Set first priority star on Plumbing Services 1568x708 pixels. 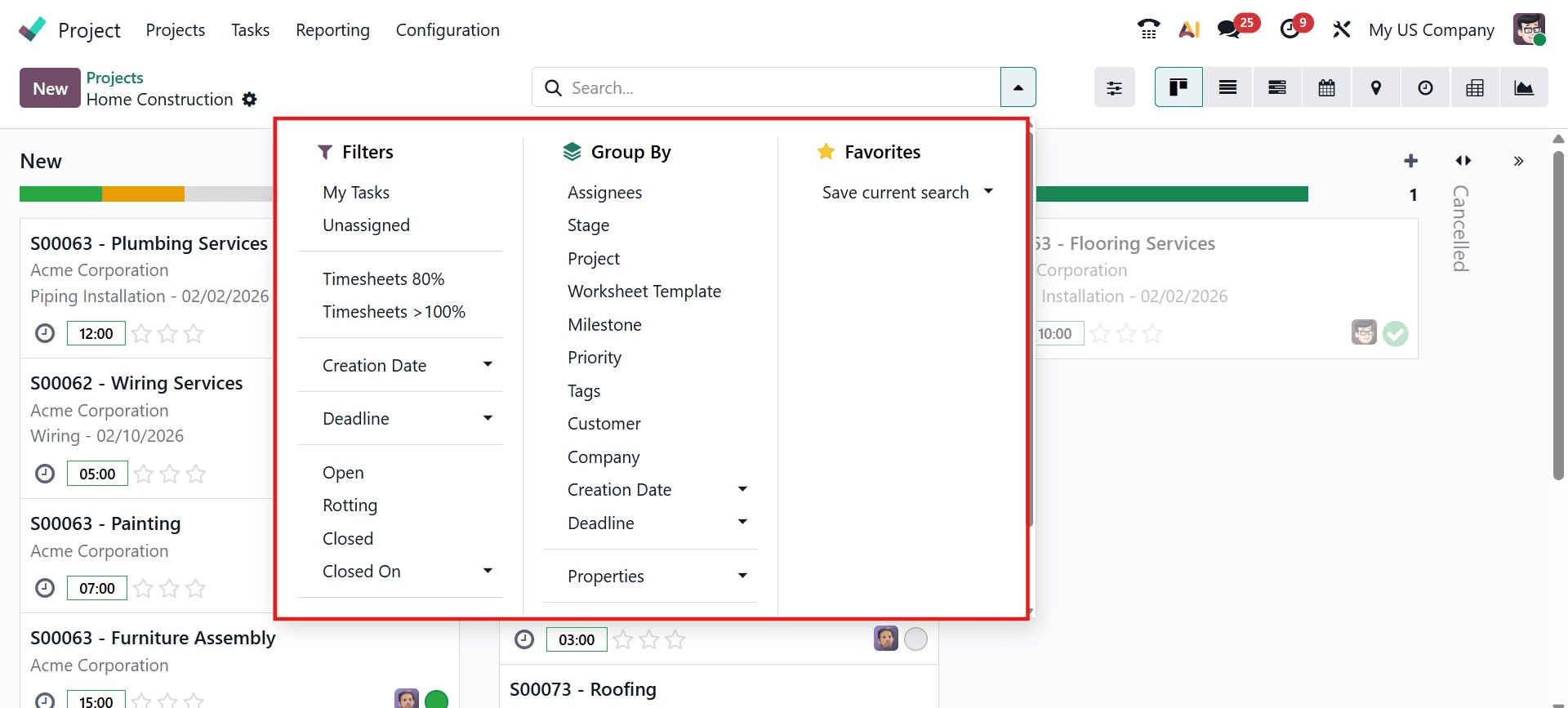[x=141, y=333]
